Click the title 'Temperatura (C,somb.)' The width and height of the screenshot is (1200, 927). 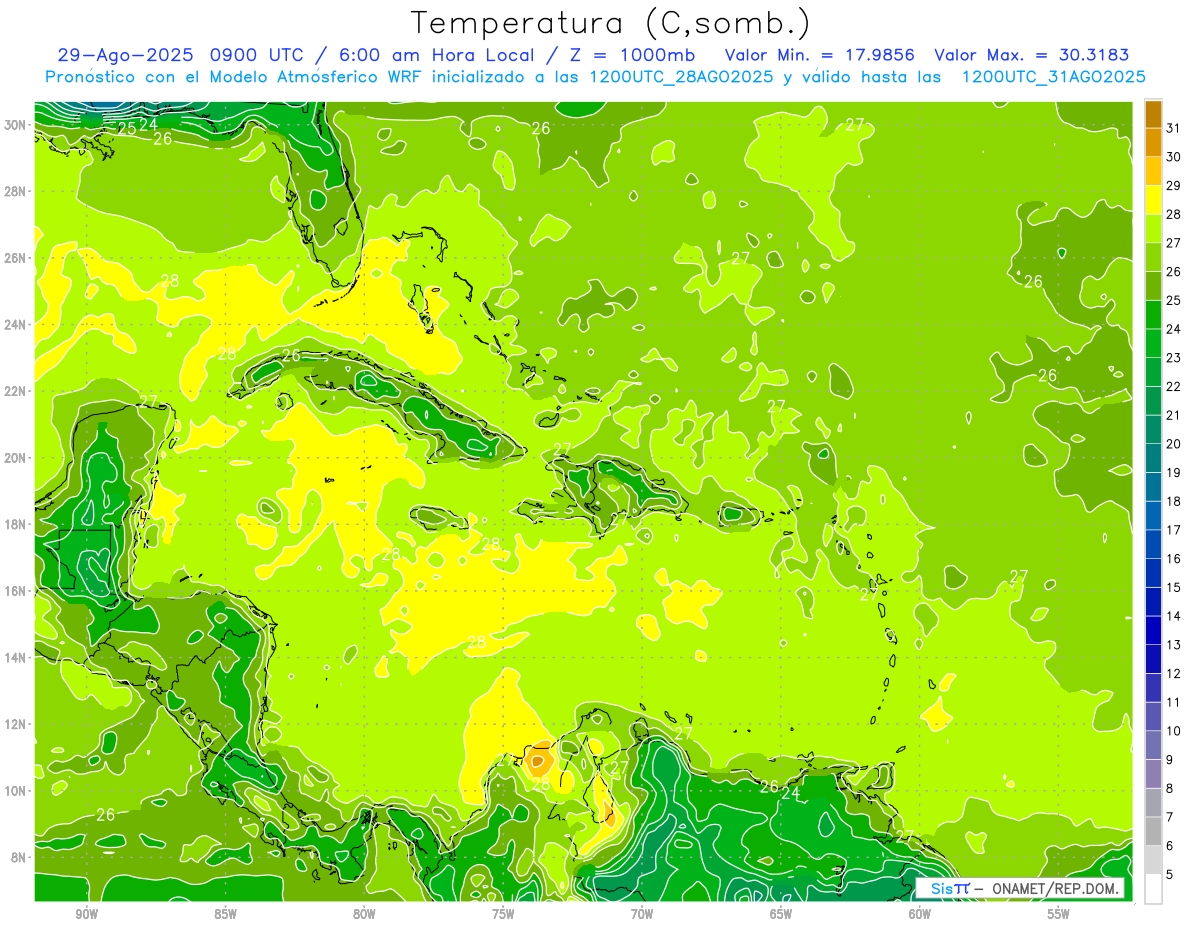[610, 24]
